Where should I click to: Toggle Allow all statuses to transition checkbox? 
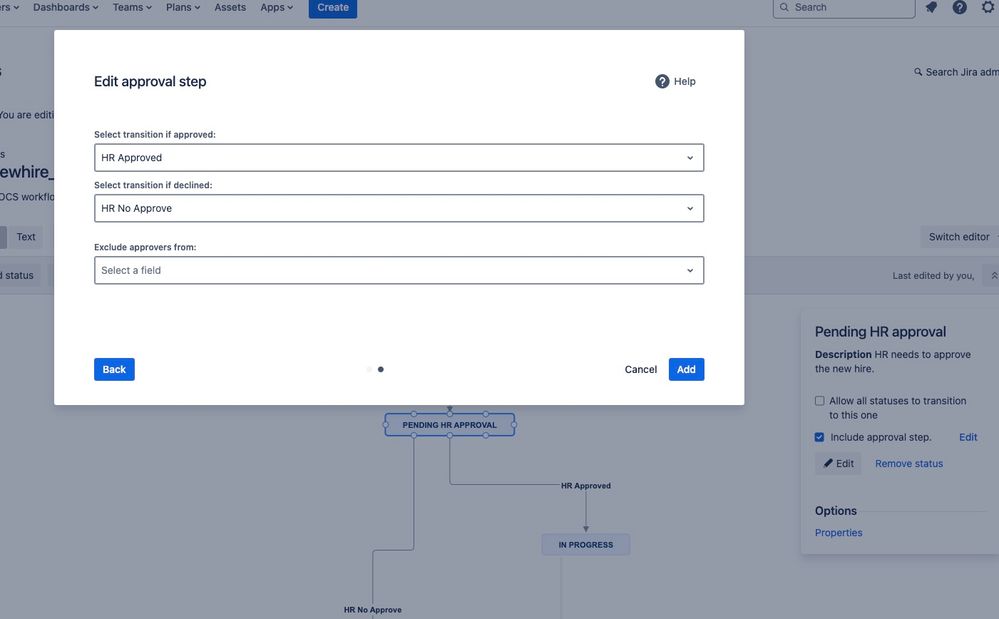819,401
